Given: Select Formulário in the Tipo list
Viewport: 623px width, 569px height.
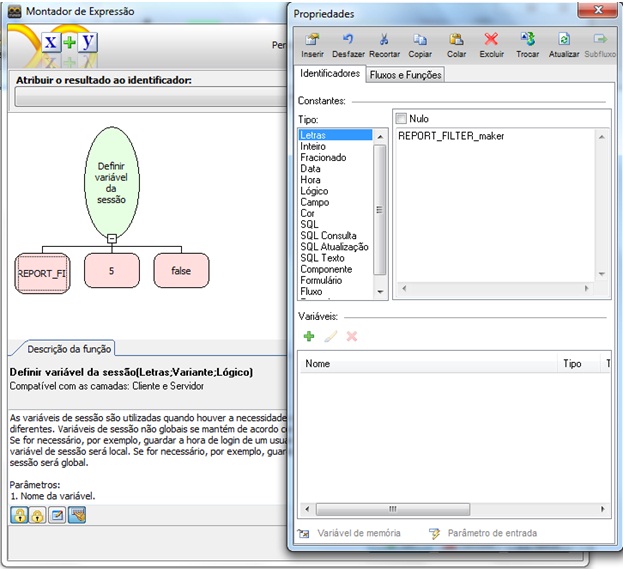Looking at the screenshot, I should pyautogui.click(x=335, y=280).
